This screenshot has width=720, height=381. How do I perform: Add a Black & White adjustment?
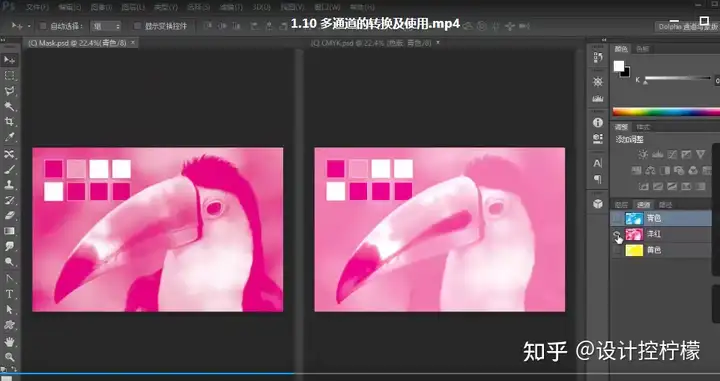pos(664,171)
